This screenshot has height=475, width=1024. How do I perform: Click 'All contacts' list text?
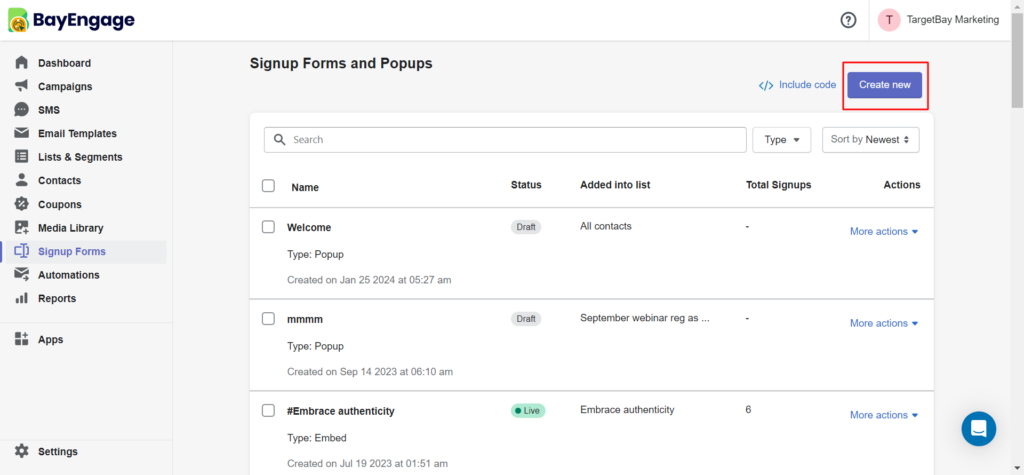[x=606, y=226]
